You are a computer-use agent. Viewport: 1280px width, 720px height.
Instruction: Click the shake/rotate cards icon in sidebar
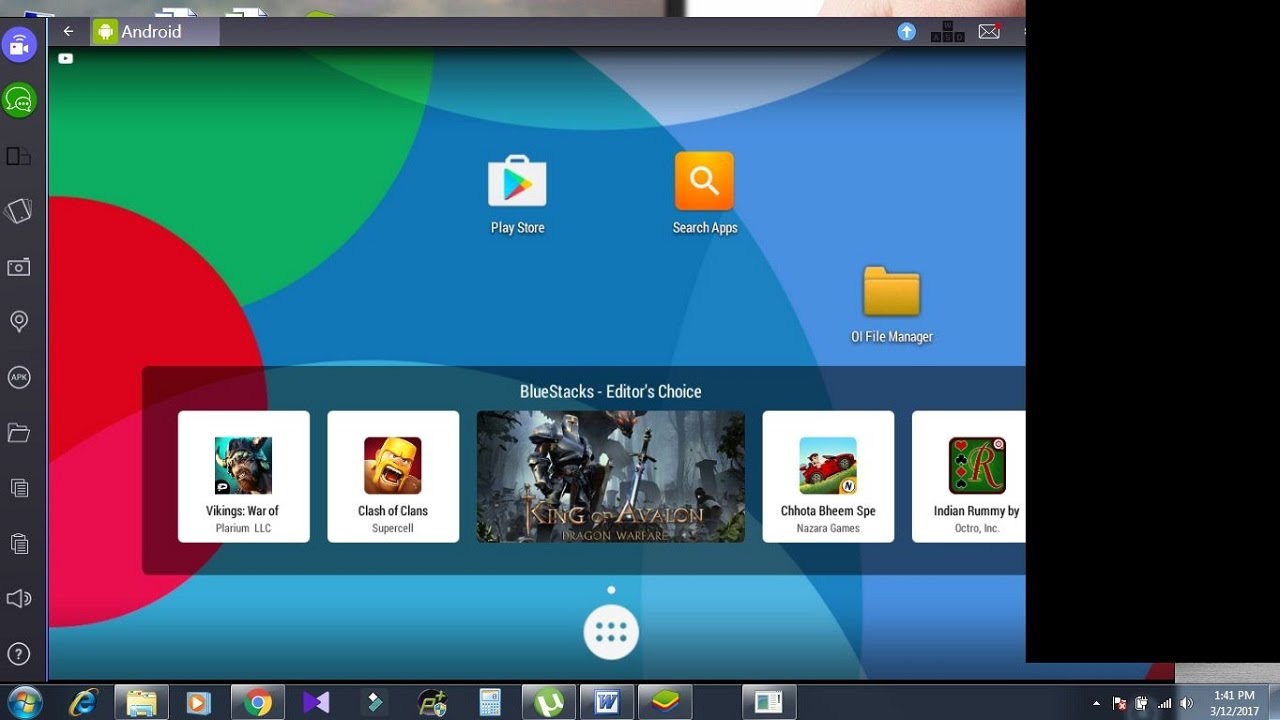click(x=18, y=211)
